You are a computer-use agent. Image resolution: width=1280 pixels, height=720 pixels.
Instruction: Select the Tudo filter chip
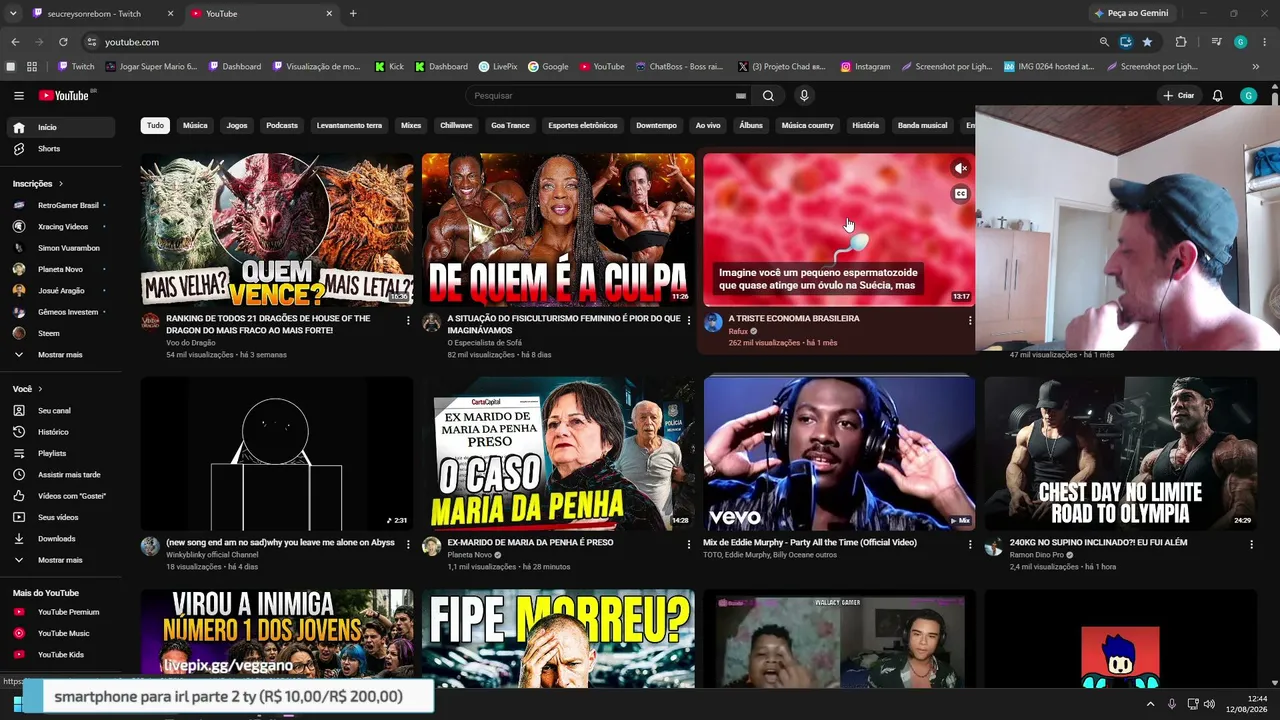pyautogui.click(x=155, y=126)
